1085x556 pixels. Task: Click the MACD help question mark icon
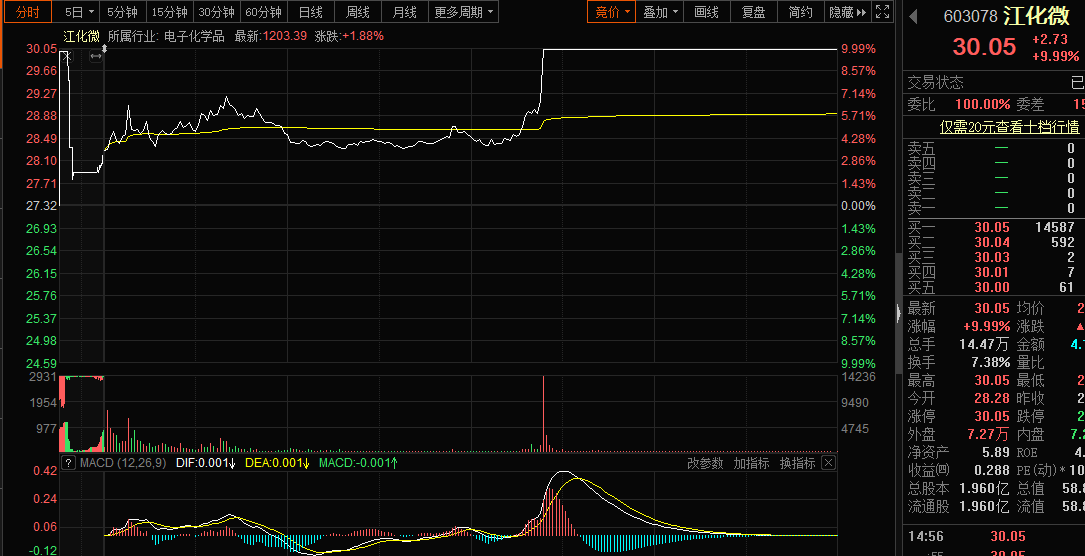tap(68, 463)
